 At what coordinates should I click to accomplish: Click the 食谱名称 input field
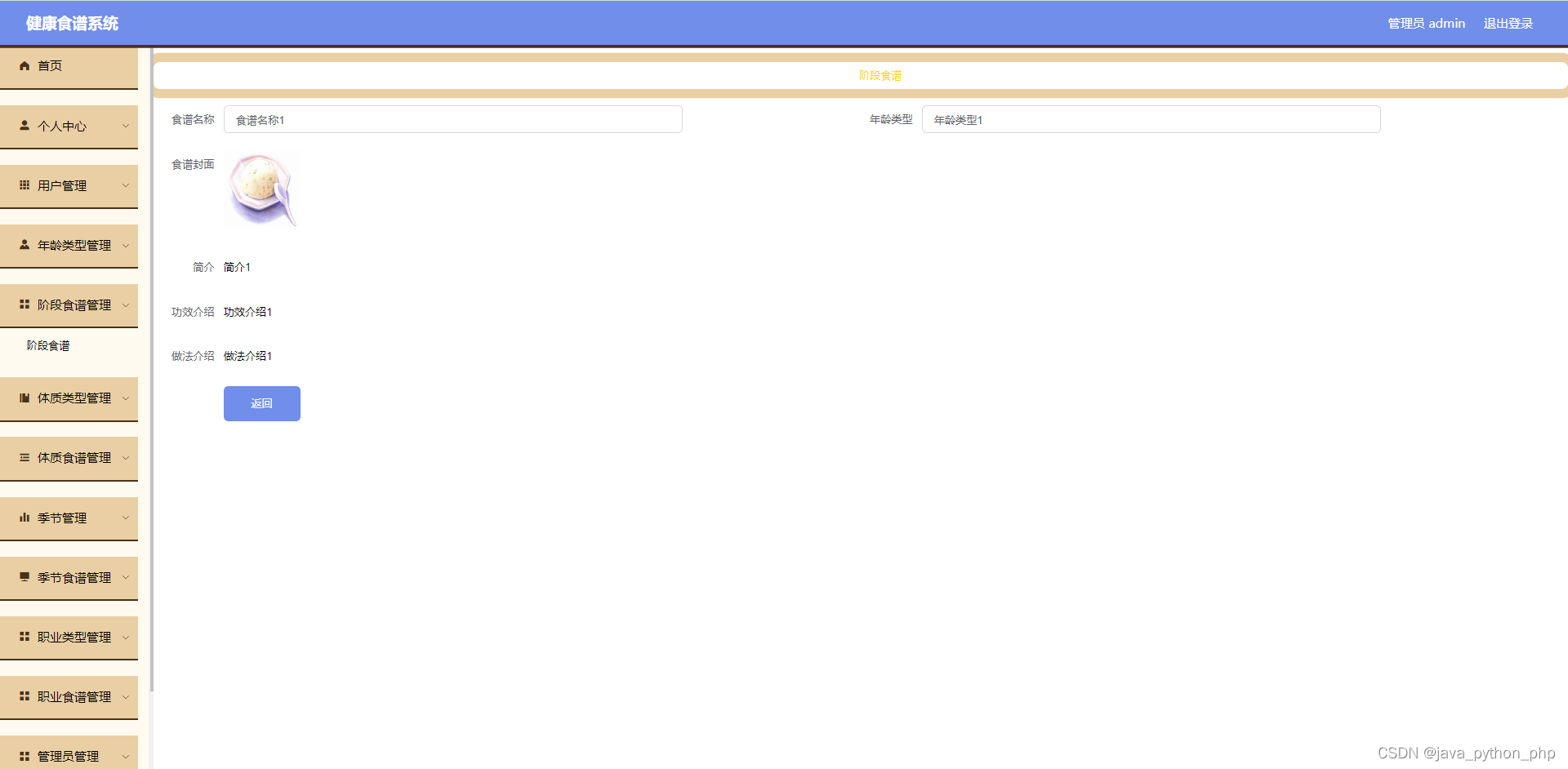pos(453,119)
